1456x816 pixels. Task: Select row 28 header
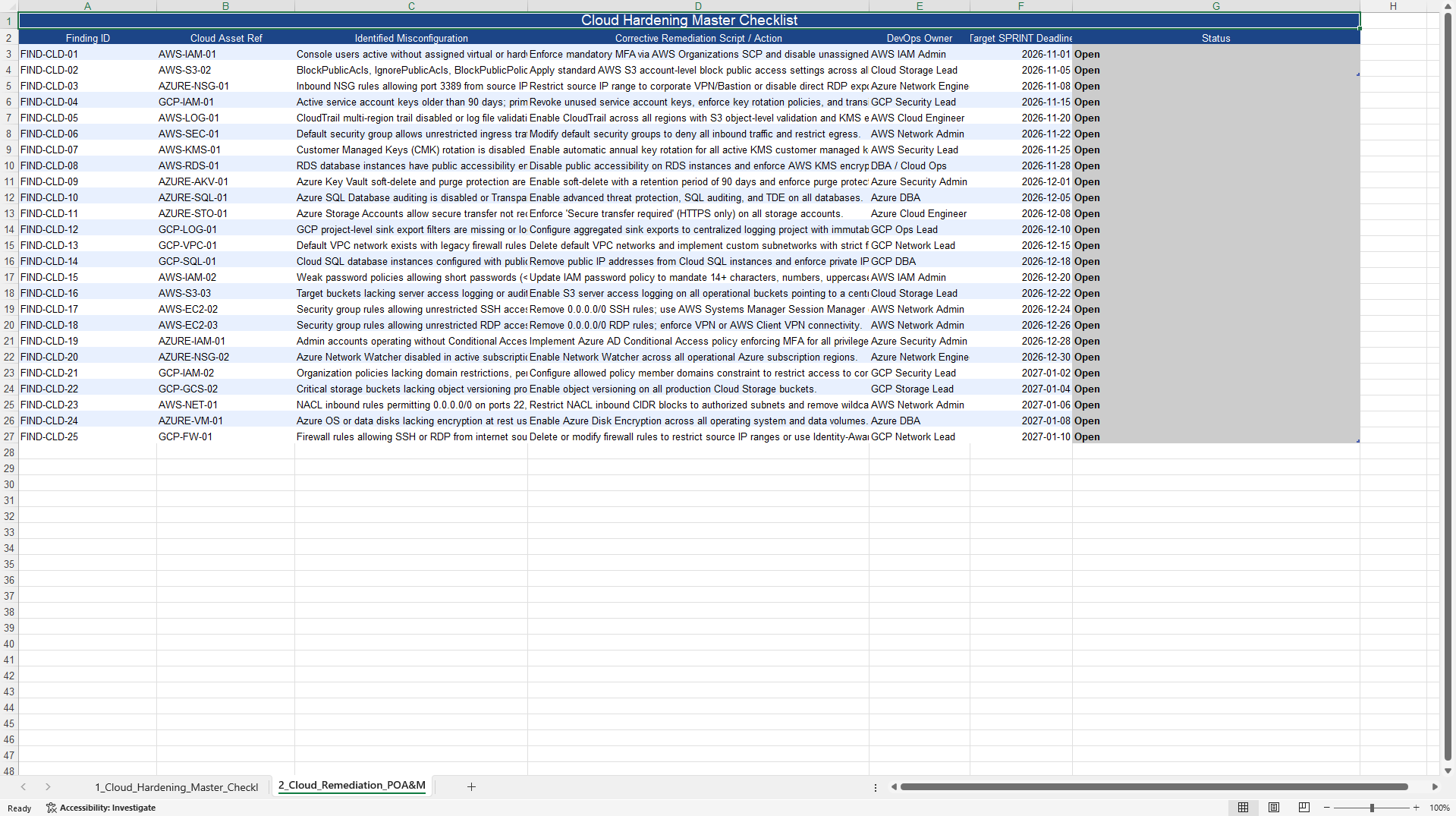(9, 452)
